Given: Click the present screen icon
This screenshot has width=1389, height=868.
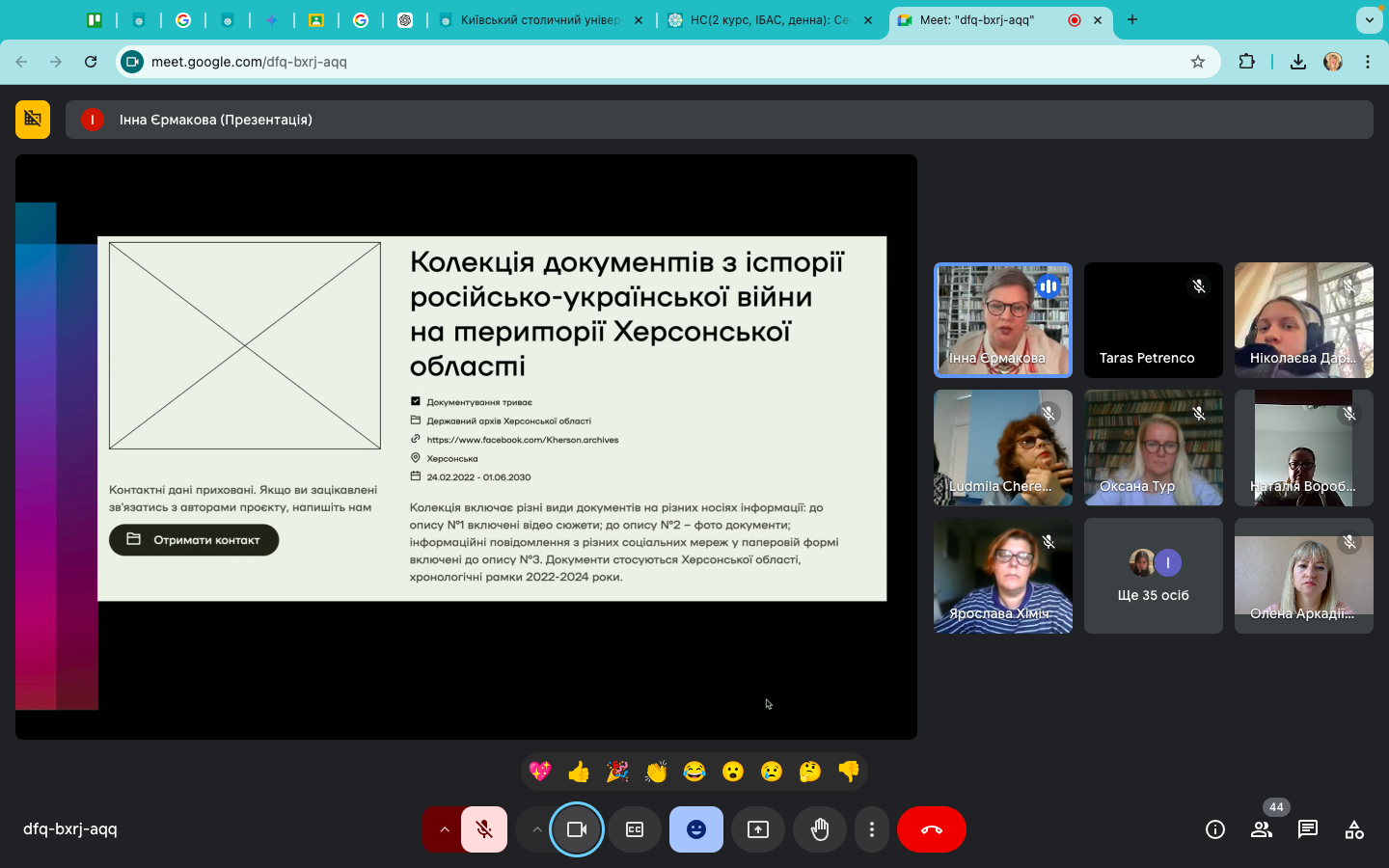Looking at the screenshot, I should point(758,829).
